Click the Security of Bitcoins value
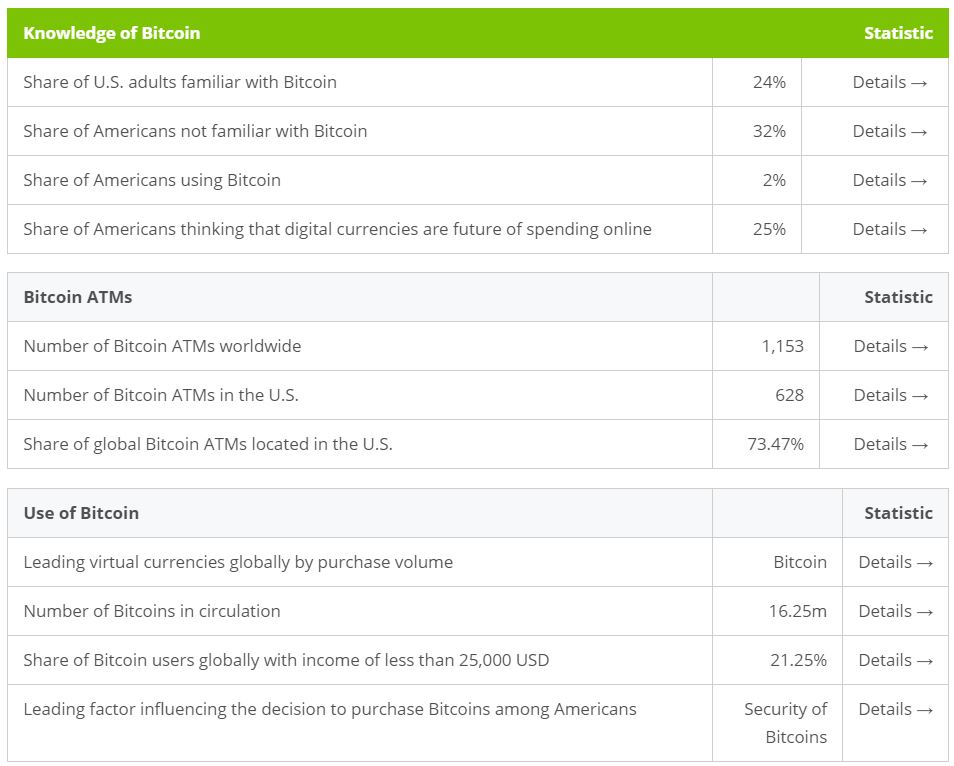The width and height of the screenshot is (954, 766). (x=786, y=723)
